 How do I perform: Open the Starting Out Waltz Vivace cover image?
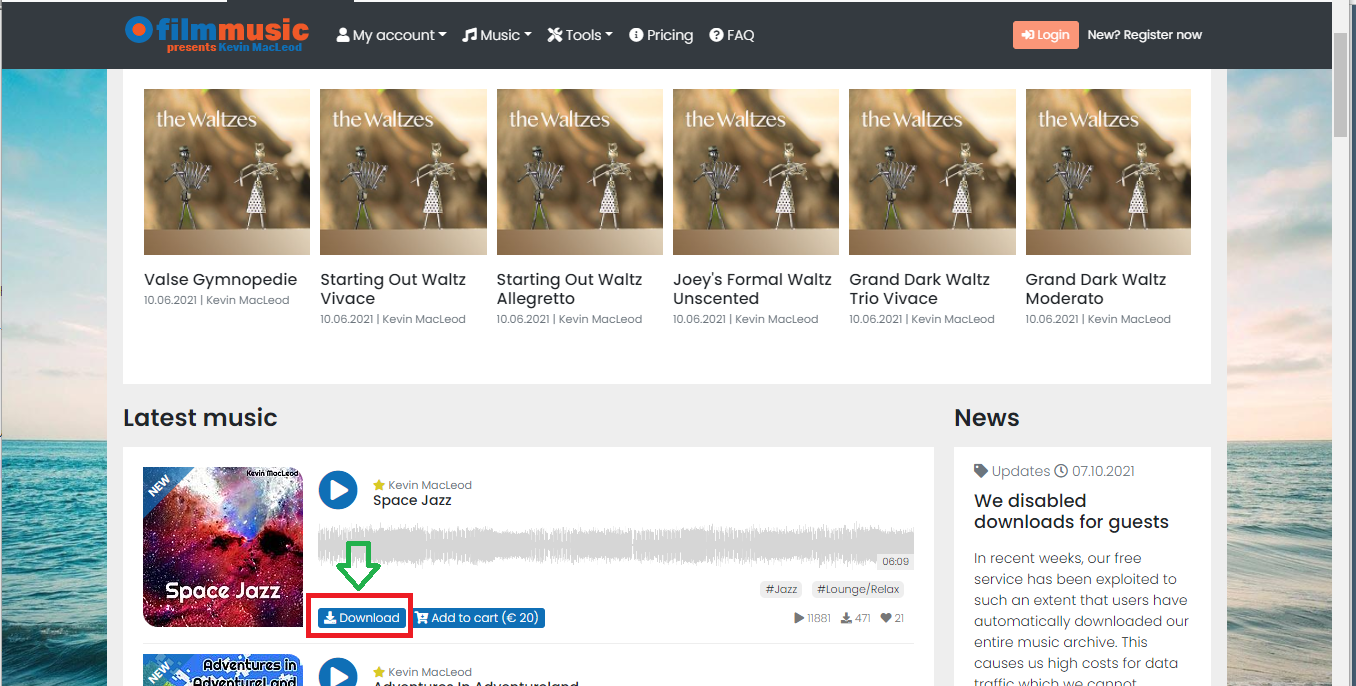403,172
